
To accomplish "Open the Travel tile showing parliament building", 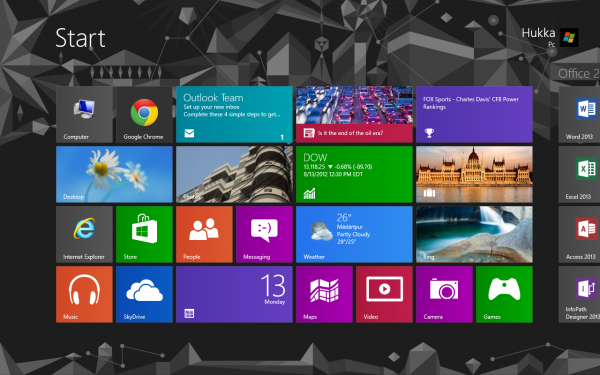I will [474, 174].
